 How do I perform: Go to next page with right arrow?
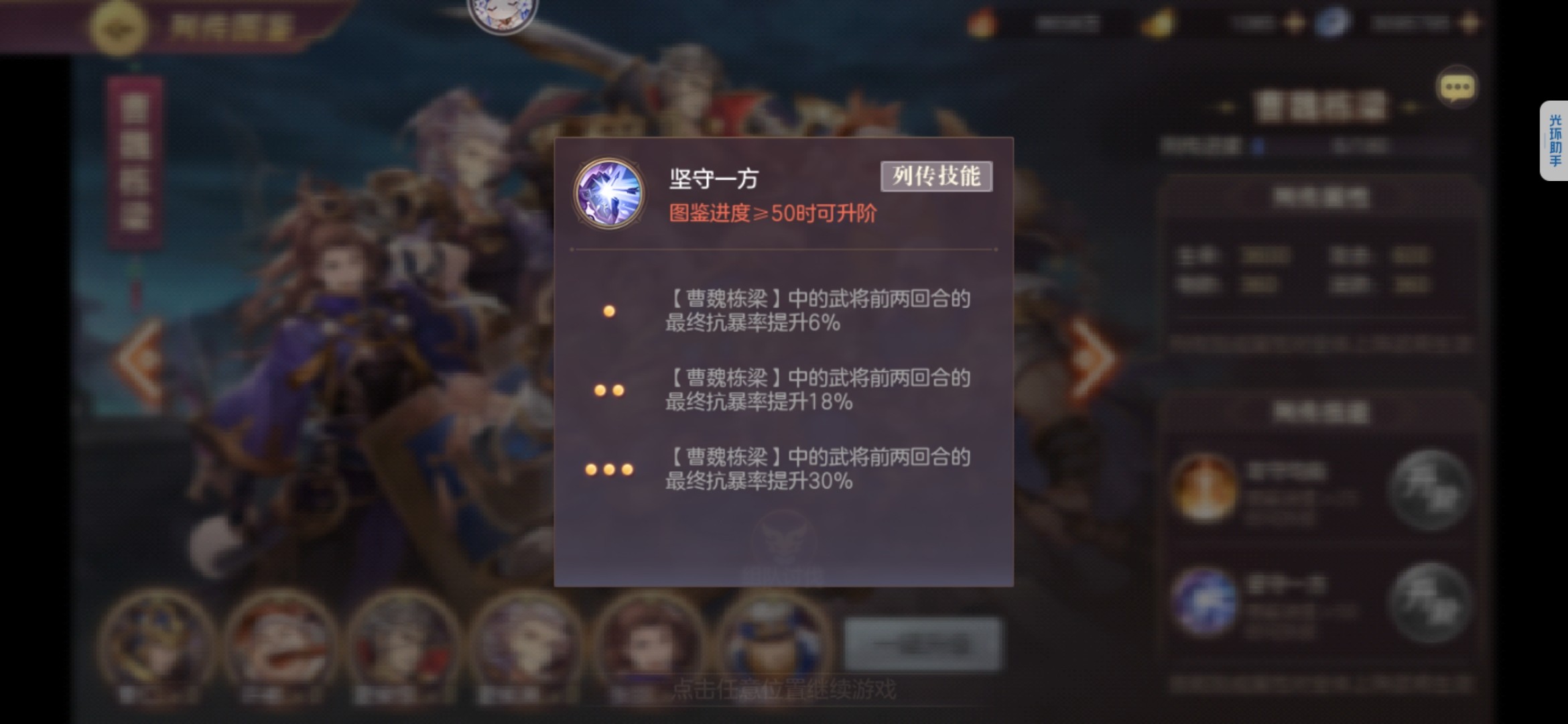pyautogui.click(x=1092, y=361)
